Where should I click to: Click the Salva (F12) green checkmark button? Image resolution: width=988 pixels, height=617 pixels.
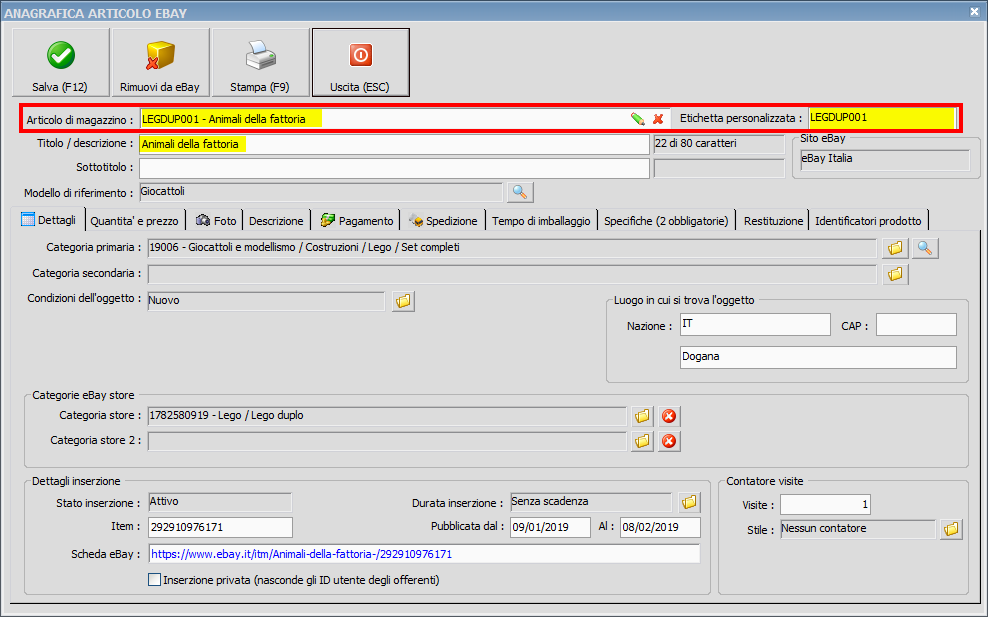(60, 62)
